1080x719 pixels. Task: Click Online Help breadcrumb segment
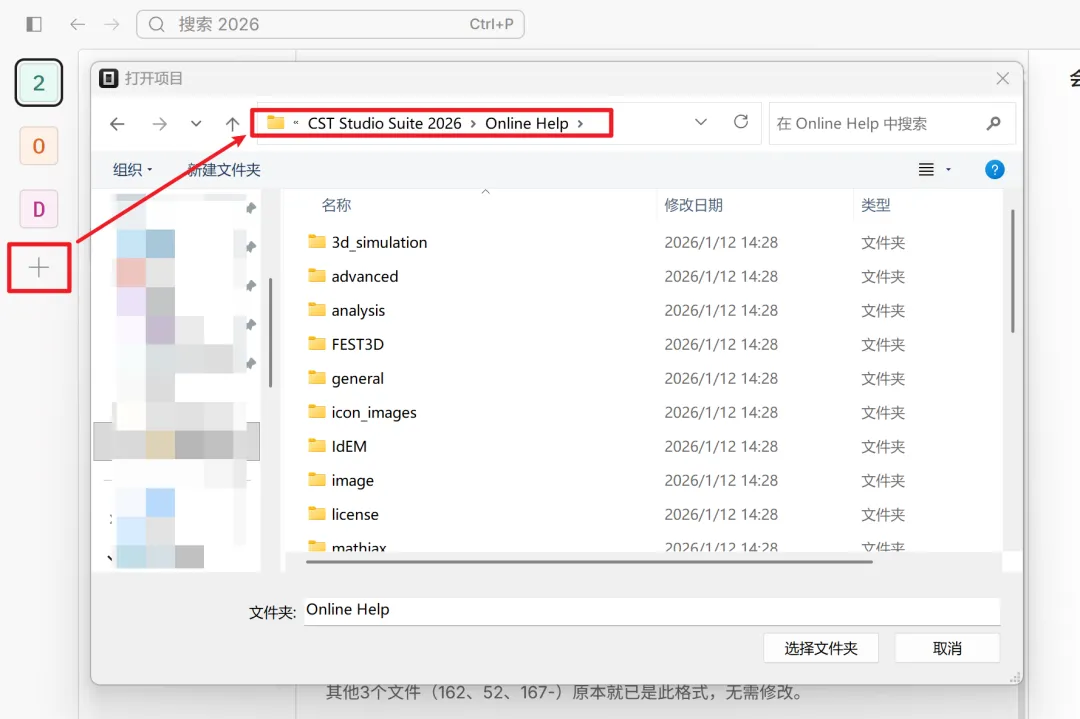click(527, 123)
